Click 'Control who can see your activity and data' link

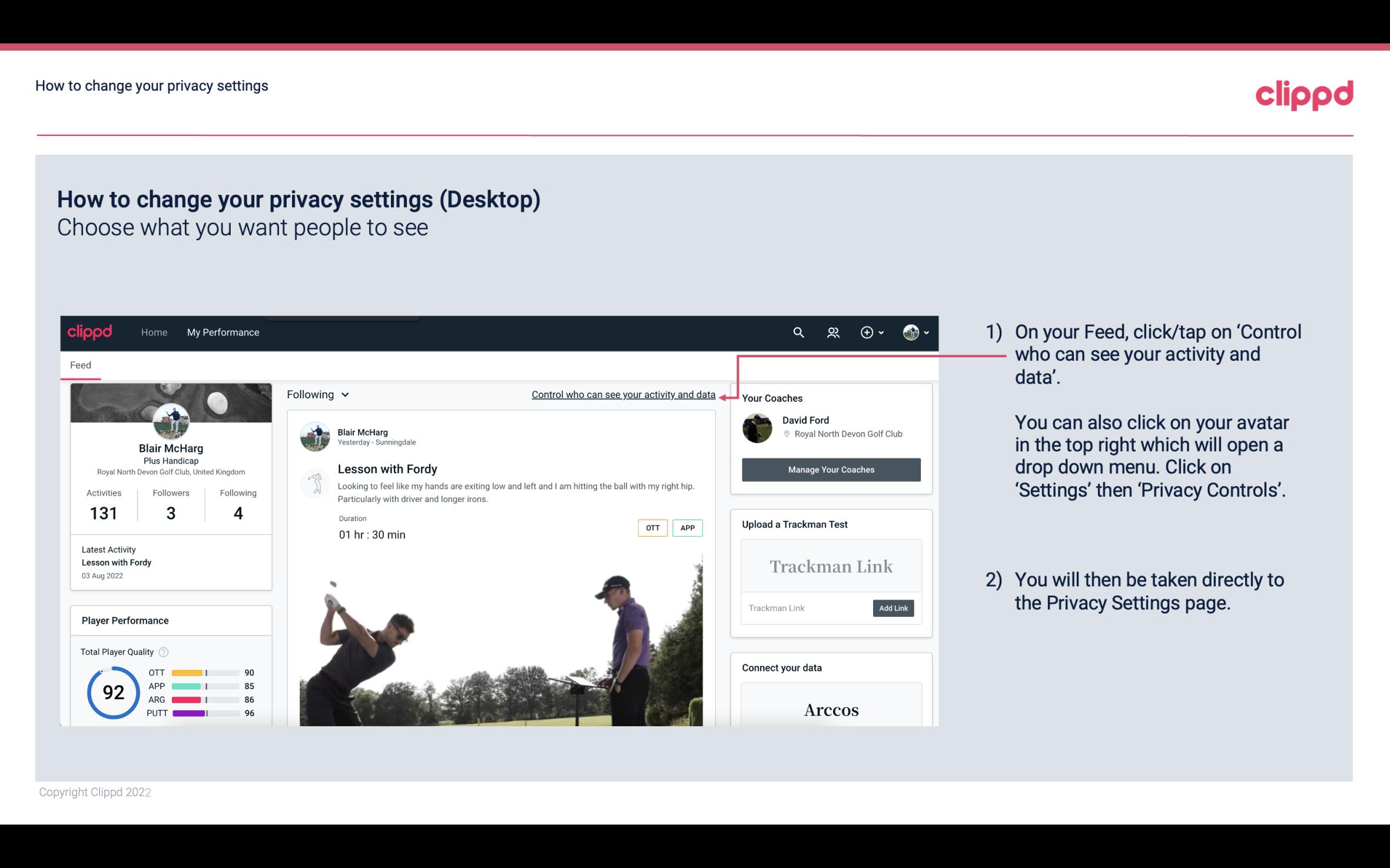(623, 394)
